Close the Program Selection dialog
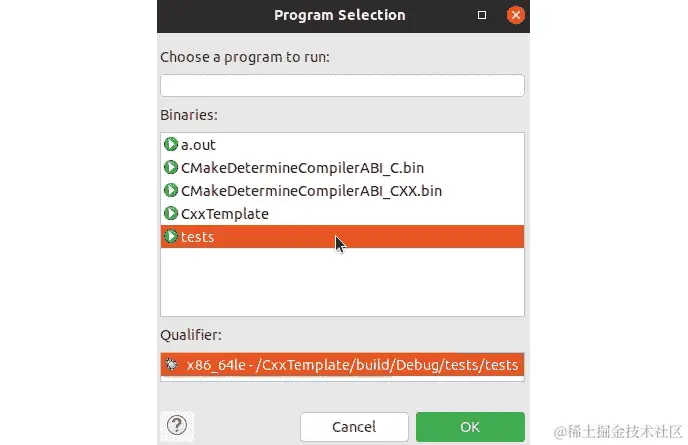The width and height of the screenshot is (688, 445). click(x=516, y=15)
